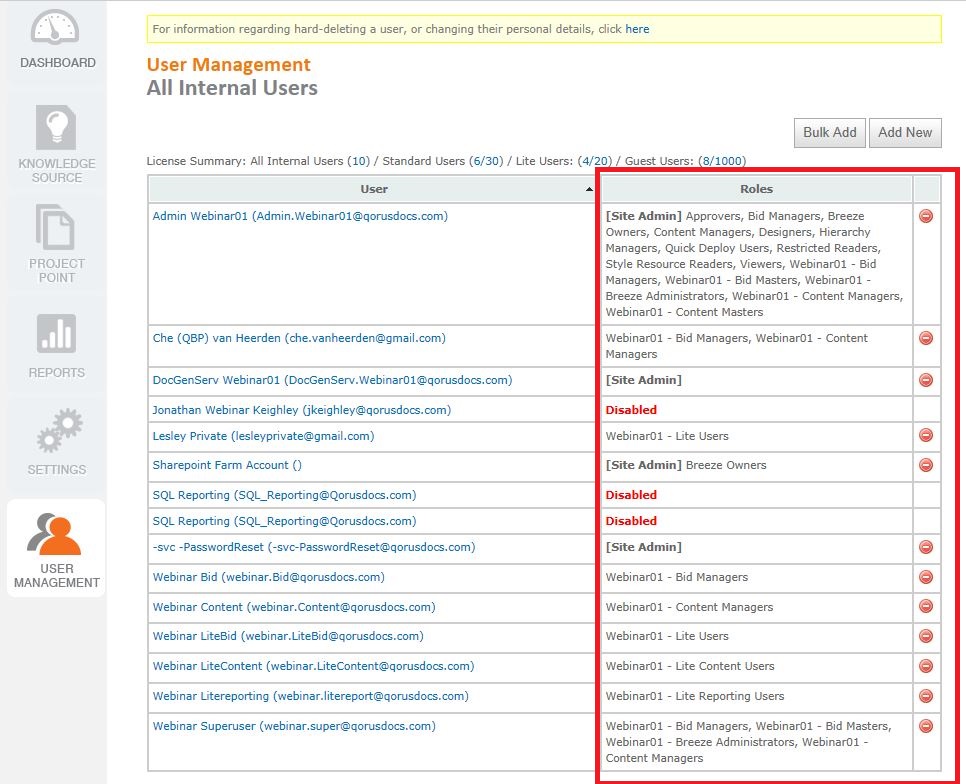Screen dimensions: 966x784
Task: Open the Dashboard section in the sidebar
Action: (57, 40)
